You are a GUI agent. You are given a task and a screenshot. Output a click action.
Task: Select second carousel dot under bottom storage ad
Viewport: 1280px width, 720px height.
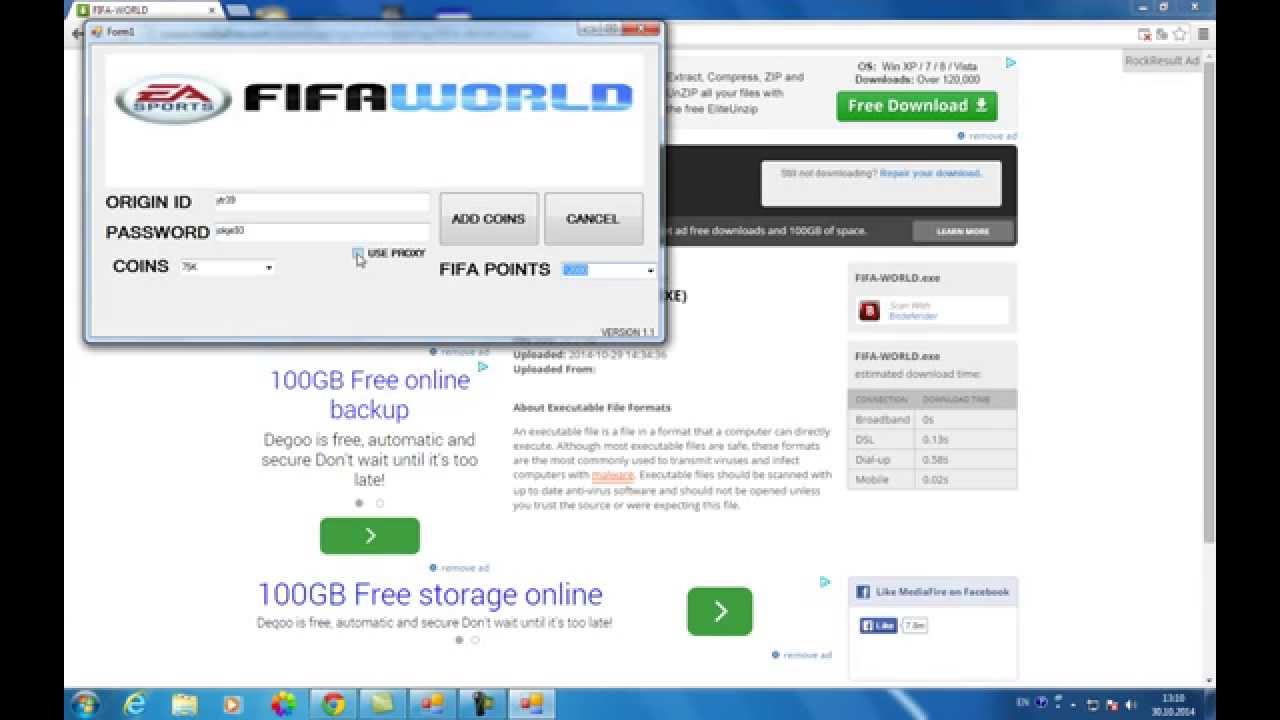[475, 640]
